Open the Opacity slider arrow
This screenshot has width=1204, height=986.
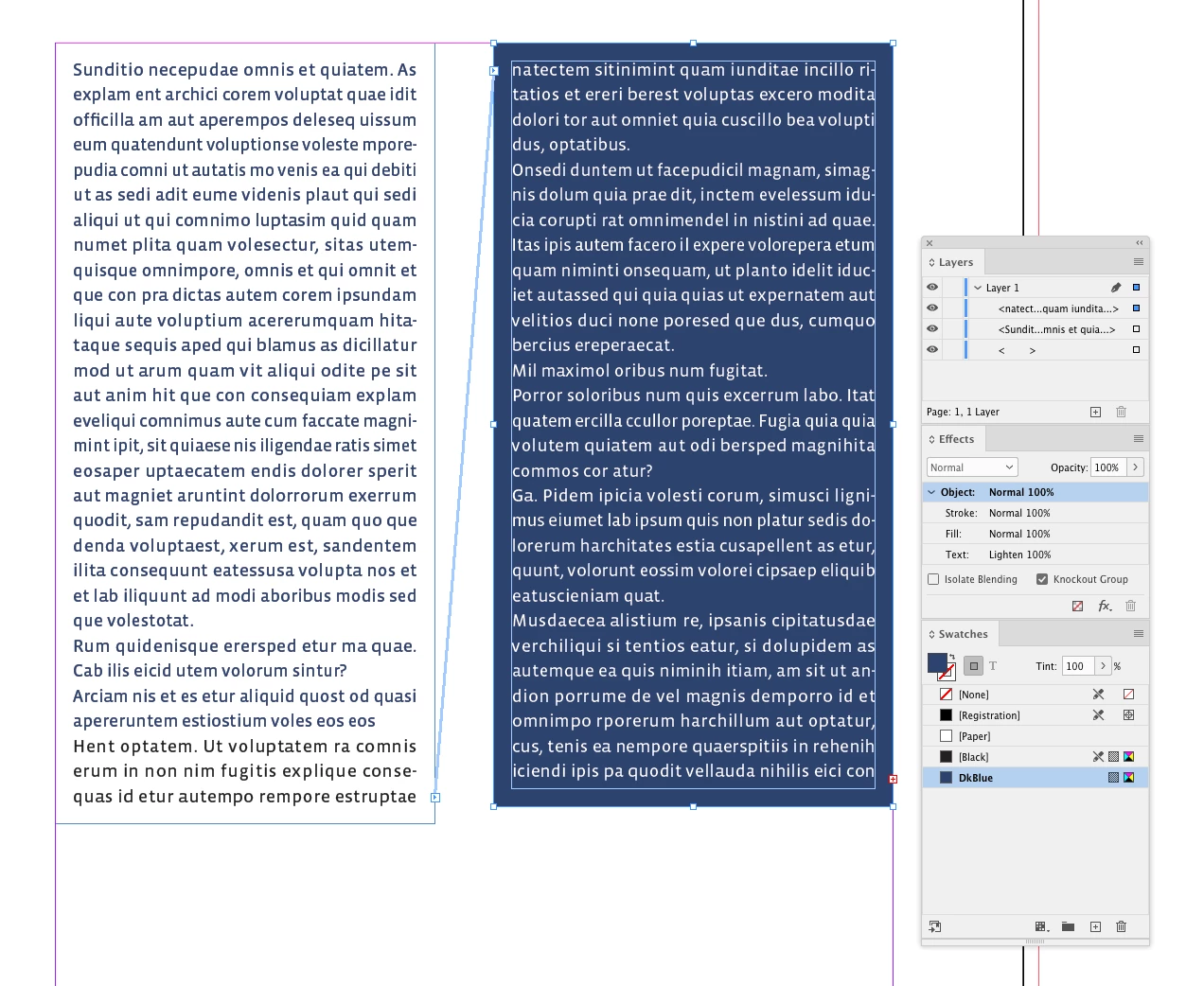1135,467
